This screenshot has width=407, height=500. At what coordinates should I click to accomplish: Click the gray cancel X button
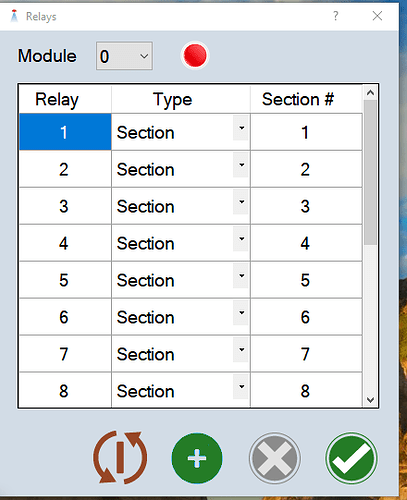click(275, 458)
